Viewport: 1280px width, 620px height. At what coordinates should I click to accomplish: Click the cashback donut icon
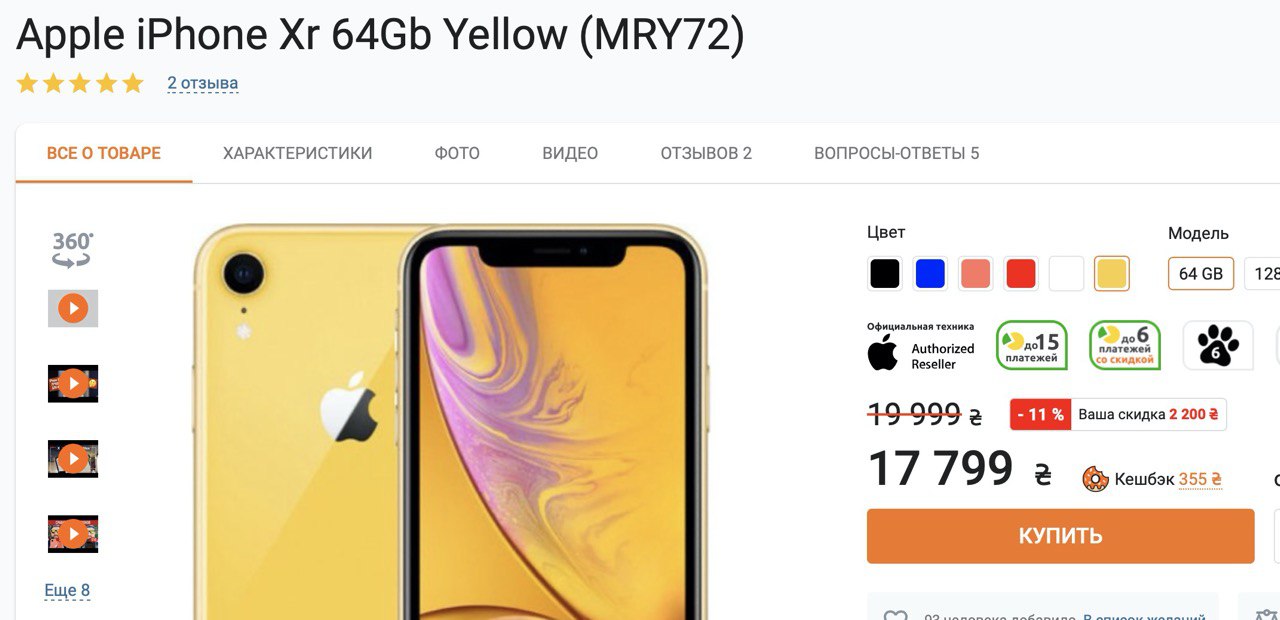pyautogui.click(x=1096, y=479)
